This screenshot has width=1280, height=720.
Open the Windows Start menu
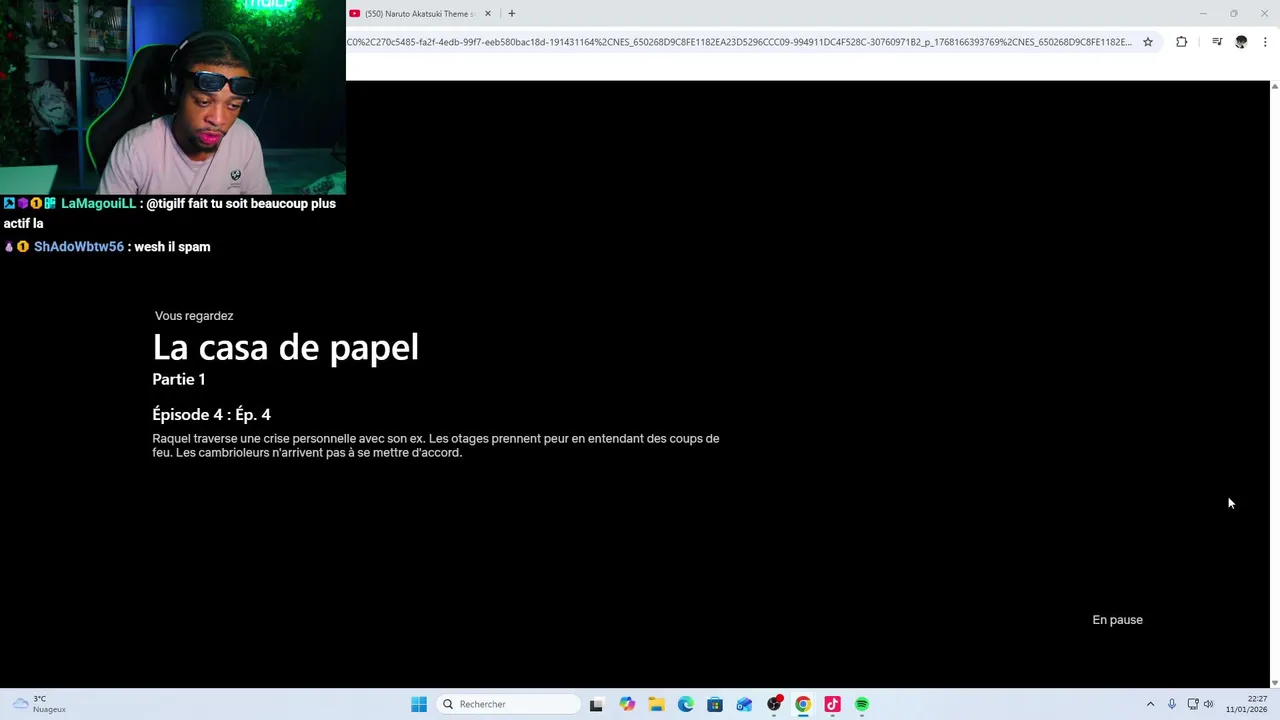[x=419, y=704]
